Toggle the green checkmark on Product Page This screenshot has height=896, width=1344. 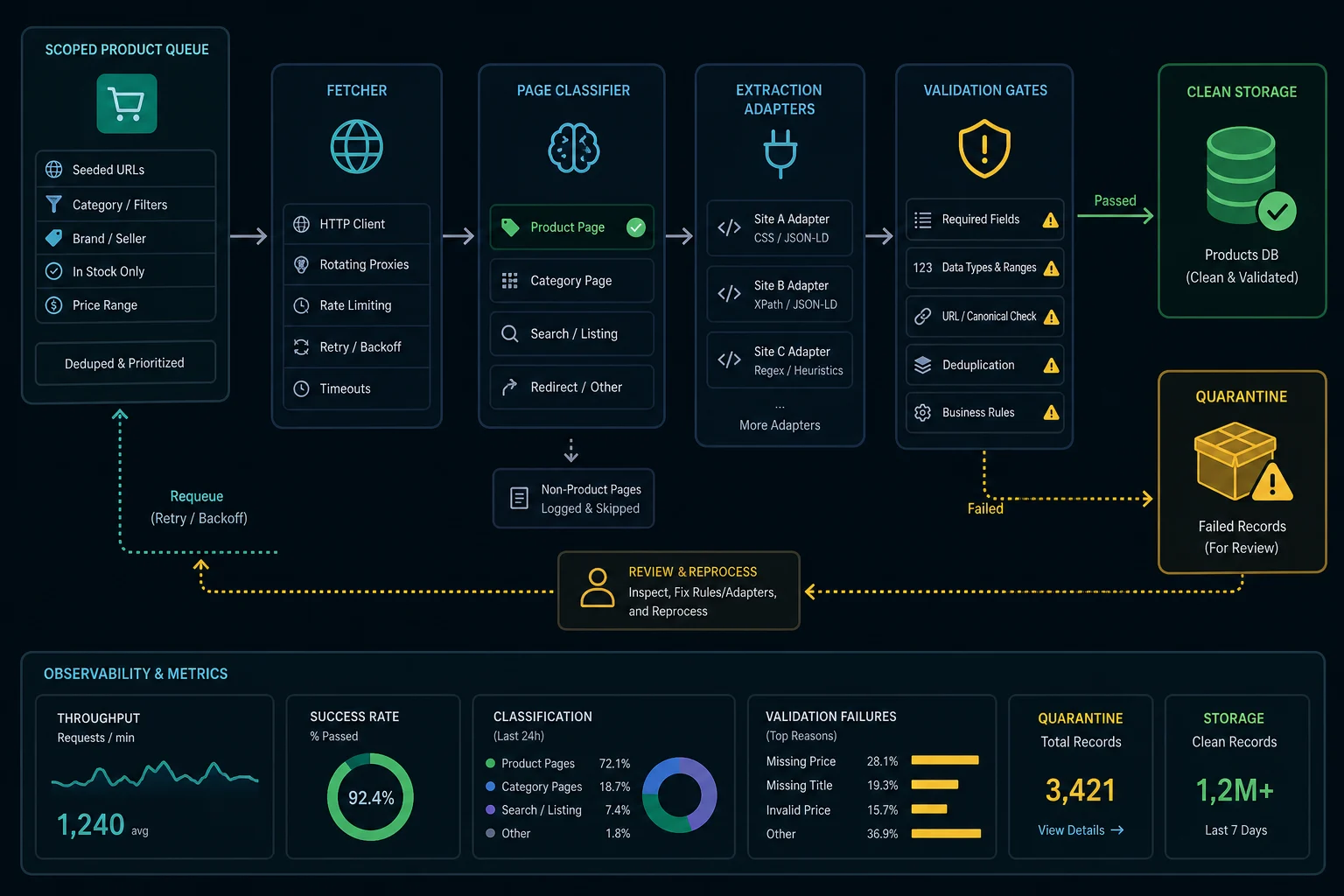point(636,227)
